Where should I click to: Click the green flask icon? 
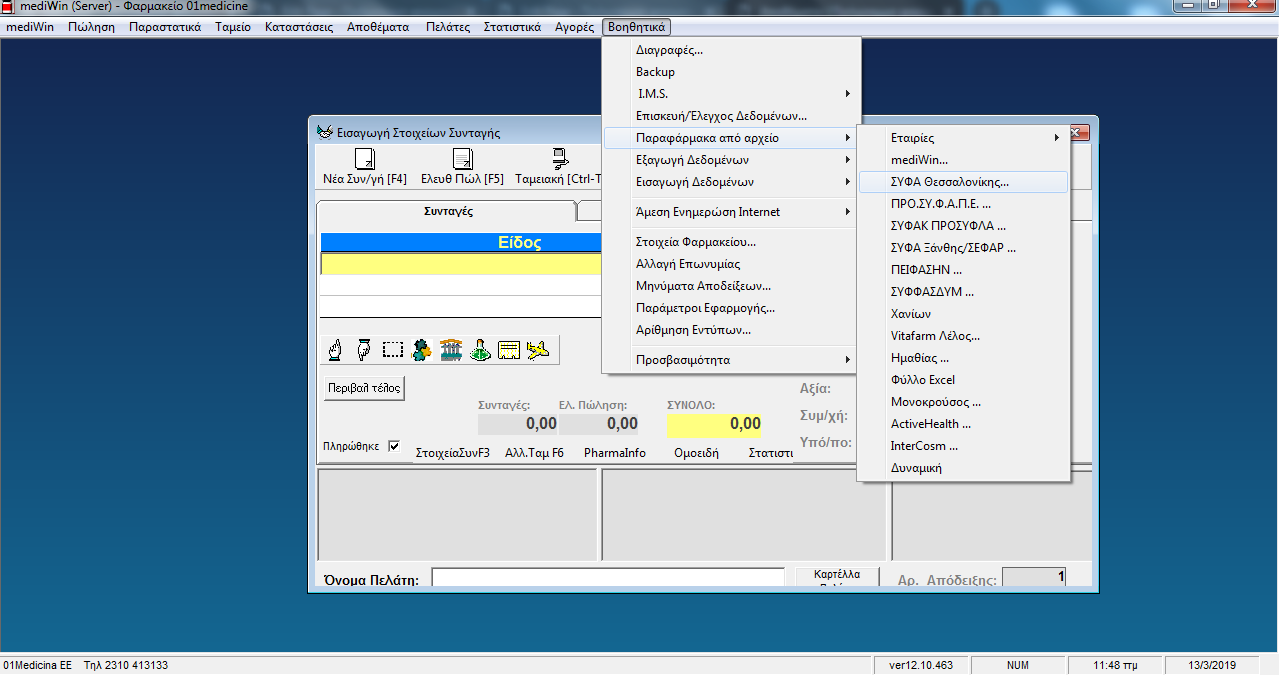click(480, 350)
